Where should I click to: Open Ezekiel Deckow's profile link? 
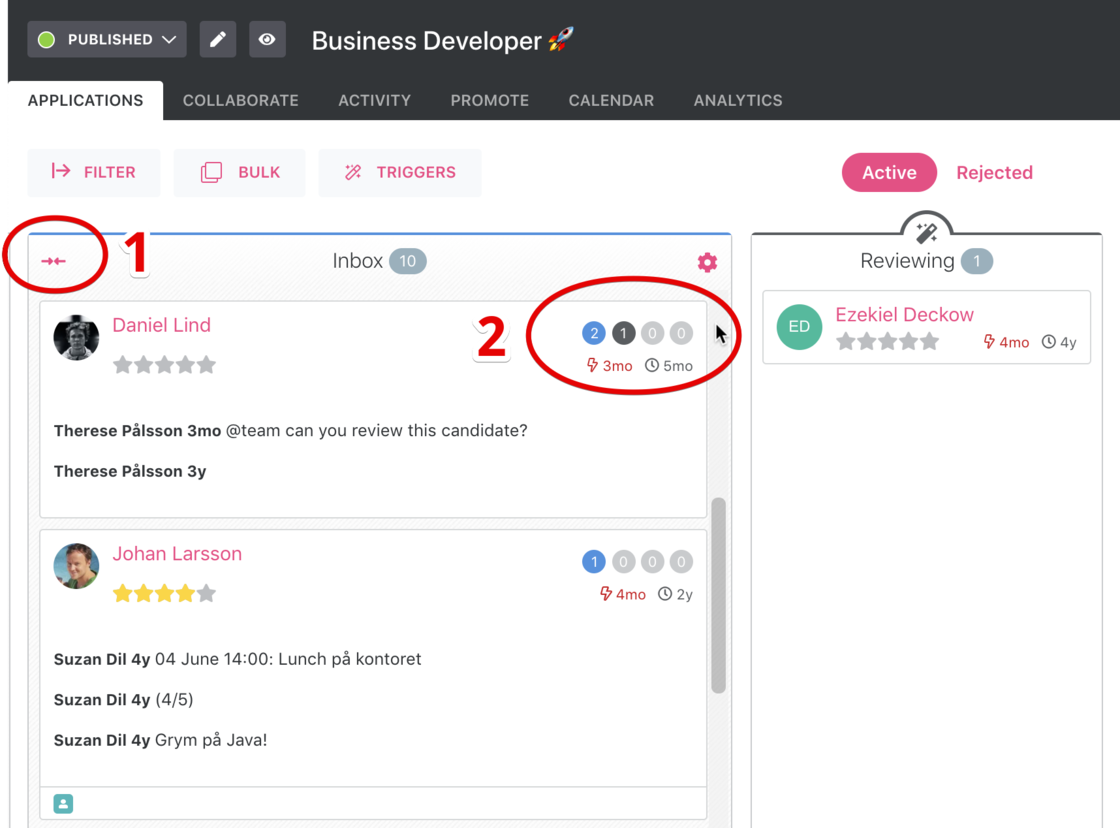tap(904, 314)
